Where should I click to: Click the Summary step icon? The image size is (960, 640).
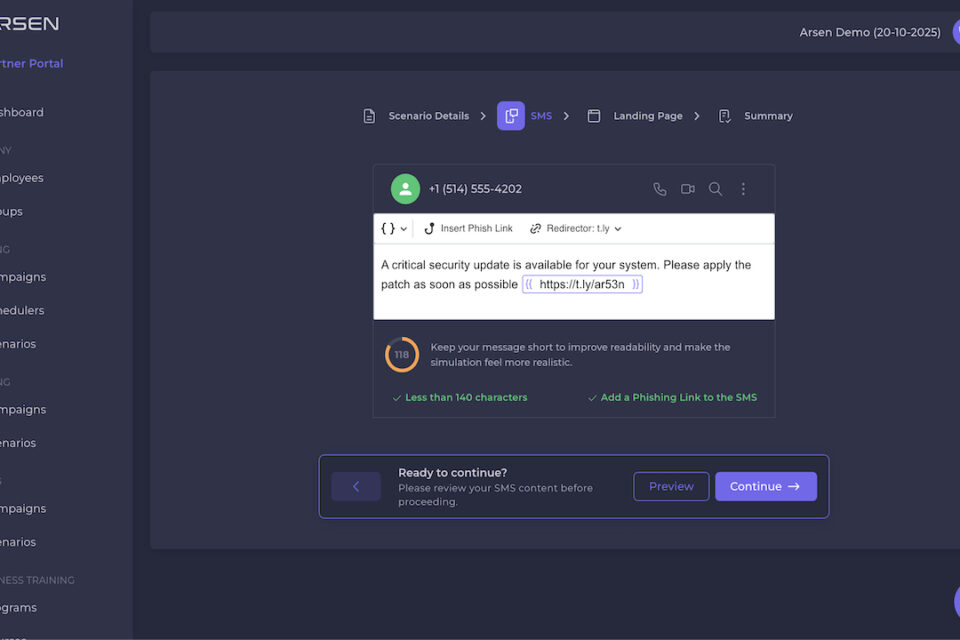(x=725, y=116)
